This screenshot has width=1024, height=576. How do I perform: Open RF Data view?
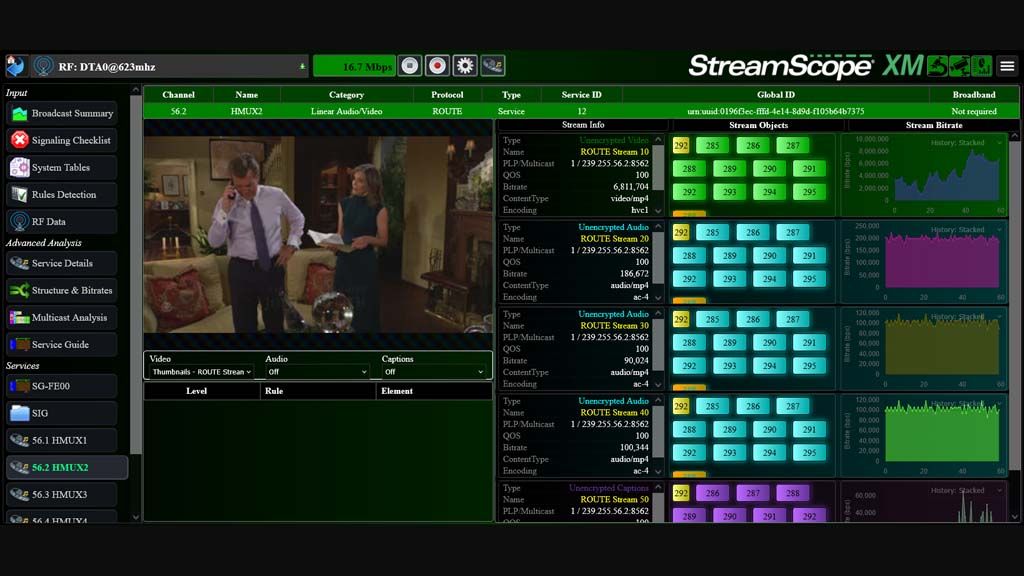pos(62,222)
